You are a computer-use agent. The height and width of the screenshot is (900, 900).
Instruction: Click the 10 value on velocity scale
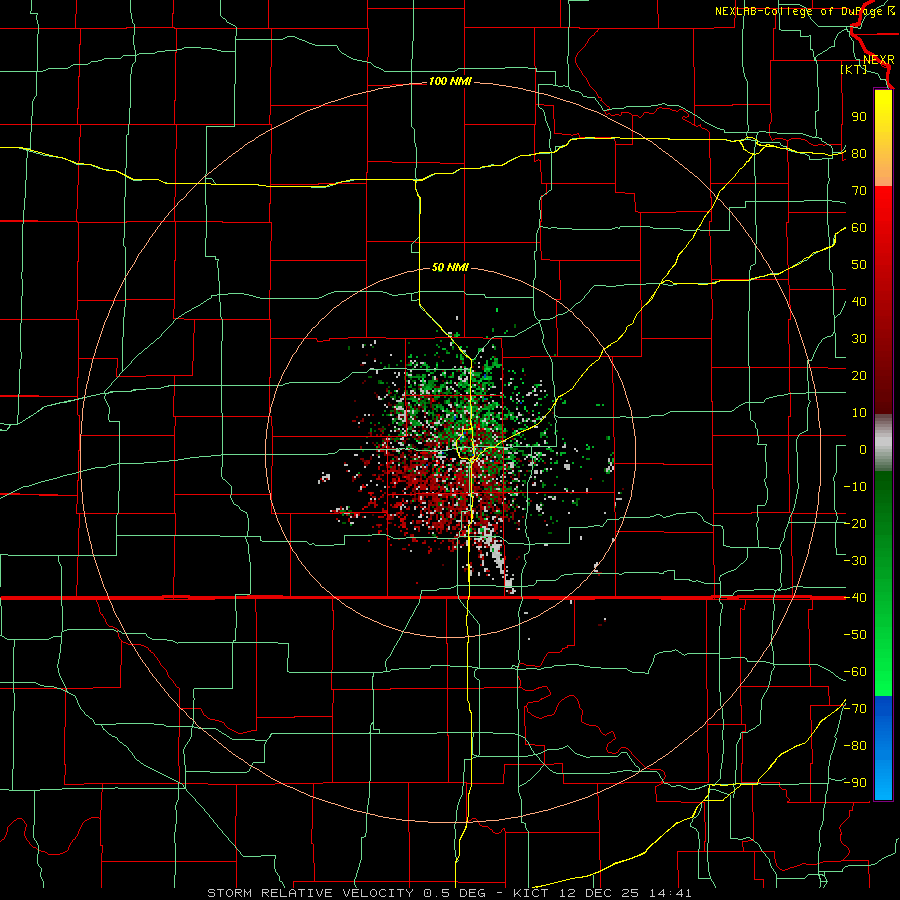pyautogui.click(x=859, y=413)
